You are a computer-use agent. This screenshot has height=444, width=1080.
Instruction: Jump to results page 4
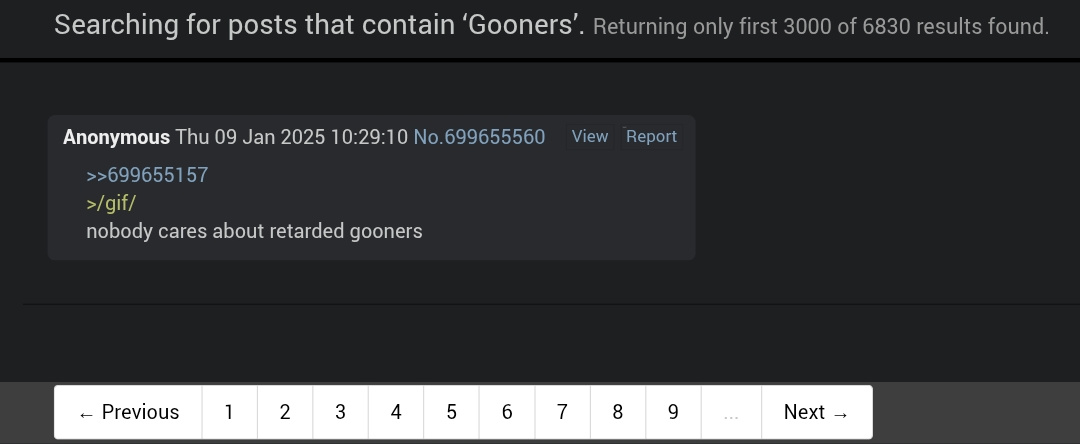point(396,412)
